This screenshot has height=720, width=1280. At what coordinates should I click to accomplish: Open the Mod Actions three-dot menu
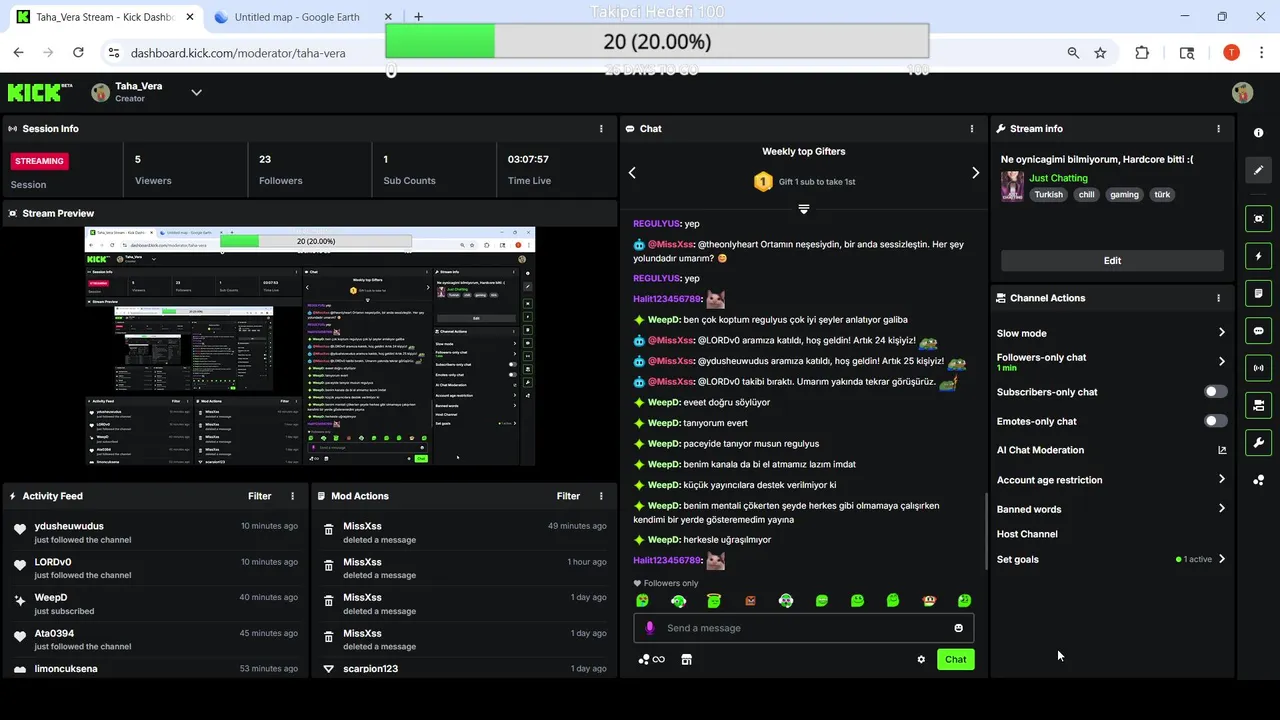[x=601, y=496]
